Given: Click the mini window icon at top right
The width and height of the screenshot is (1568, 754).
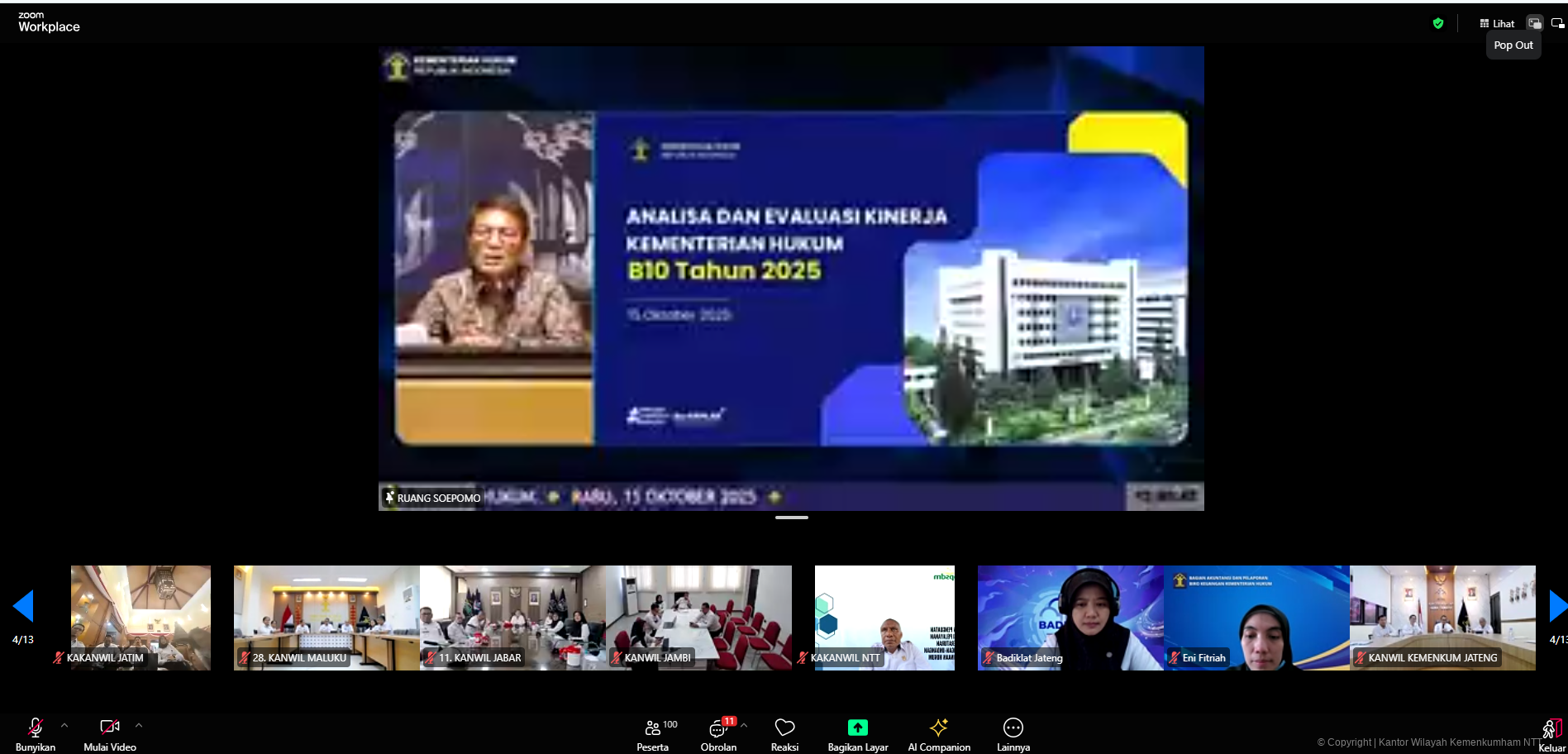Looking at the screenshot, I should click(1557, 23).
